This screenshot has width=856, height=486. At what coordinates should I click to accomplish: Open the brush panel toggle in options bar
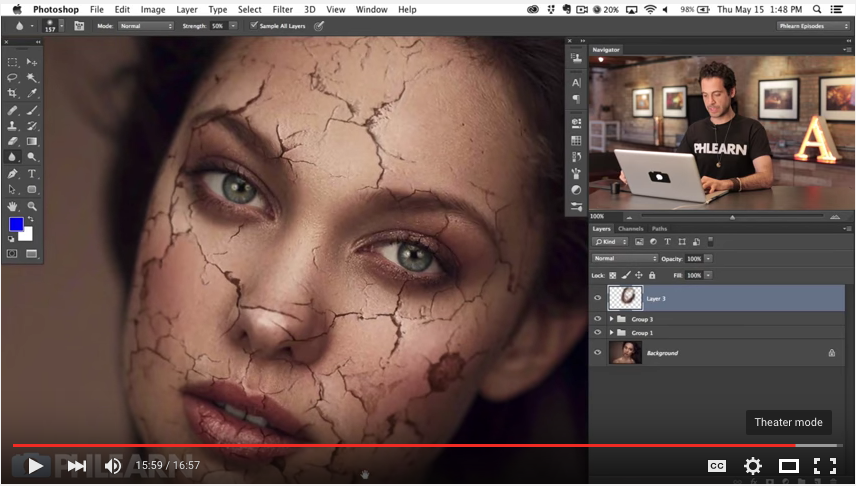click(x=79, y=26)
